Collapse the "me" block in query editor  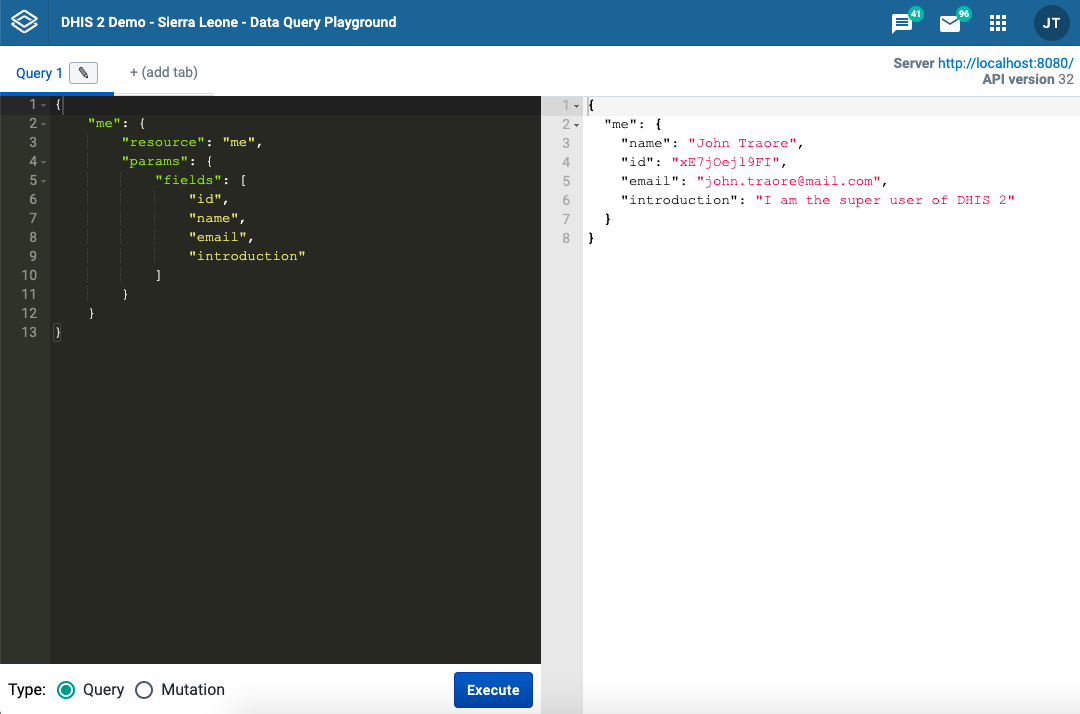pos(43,124)
